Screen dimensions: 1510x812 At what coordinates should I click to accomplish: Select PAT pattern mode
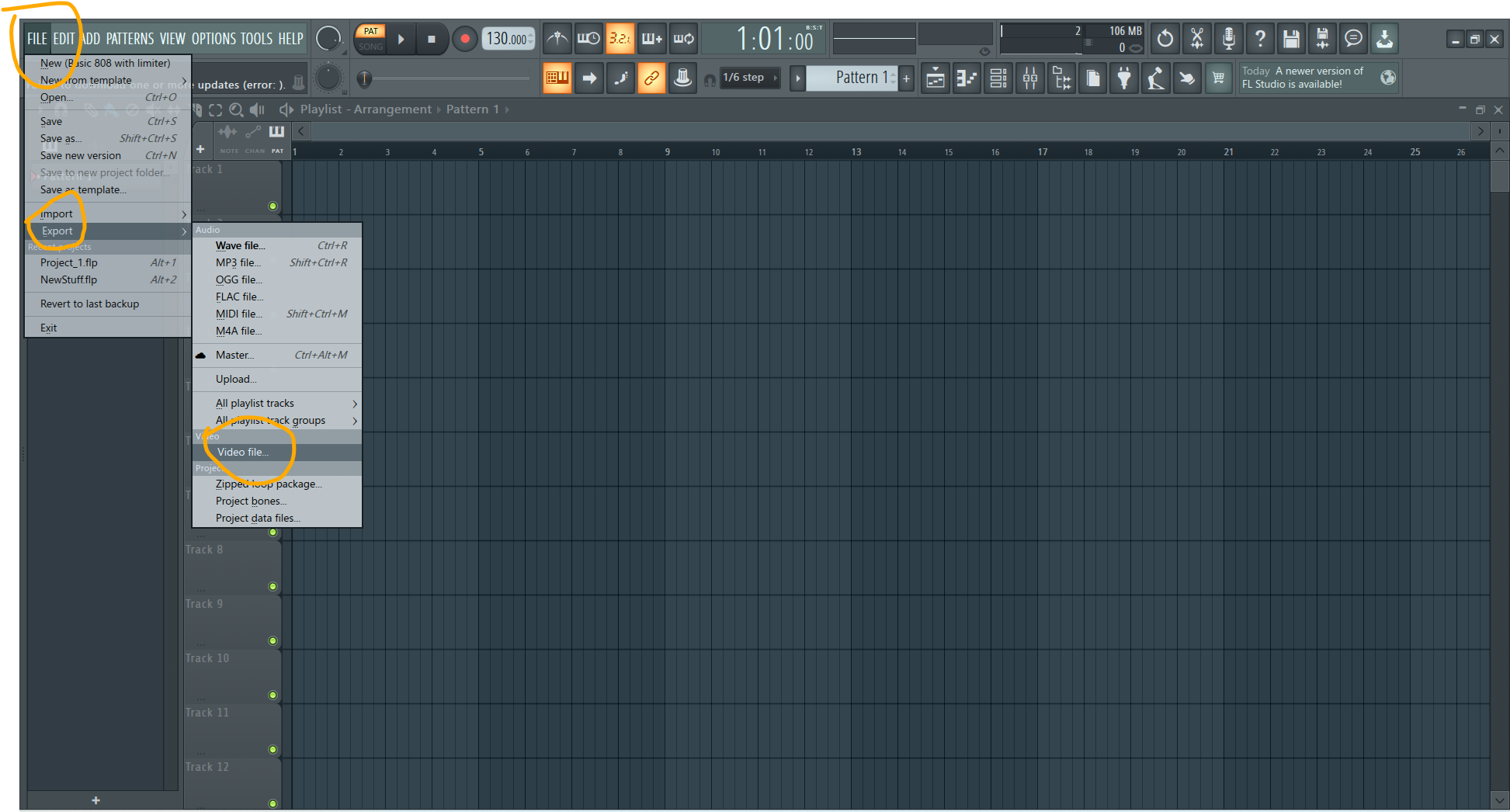[x=371, y=31]
